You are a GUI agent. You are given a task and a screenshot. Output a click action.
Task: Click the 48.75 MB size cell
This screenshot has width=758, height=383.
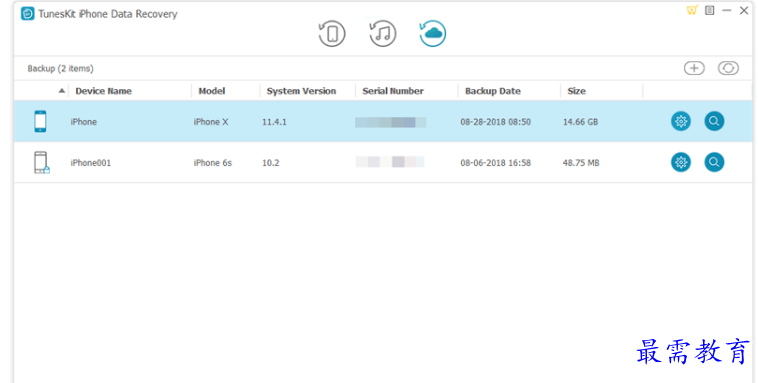[x=581, y=163]
